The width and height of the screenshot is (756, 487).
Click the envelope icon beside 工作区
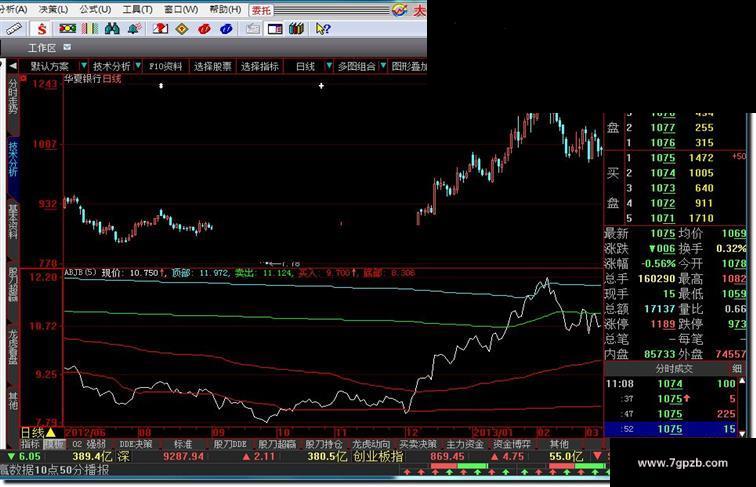tap(67, 47)
